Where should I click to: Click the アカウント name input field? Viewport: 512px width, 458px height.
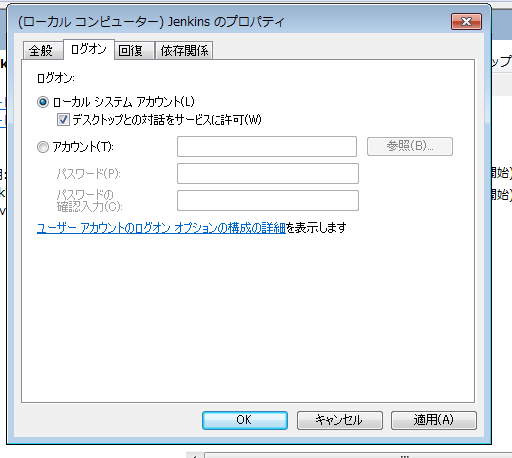[x=267, y=146]
